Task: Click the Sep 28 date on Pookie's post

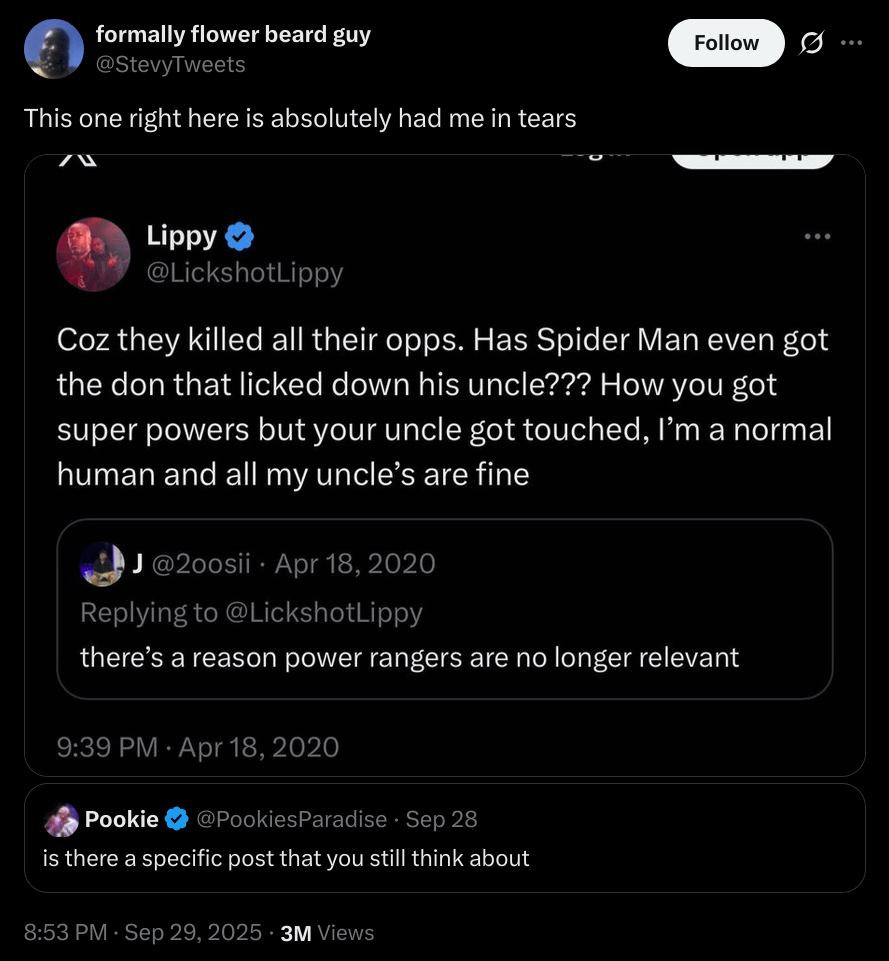Action: [x=441, y=820]
